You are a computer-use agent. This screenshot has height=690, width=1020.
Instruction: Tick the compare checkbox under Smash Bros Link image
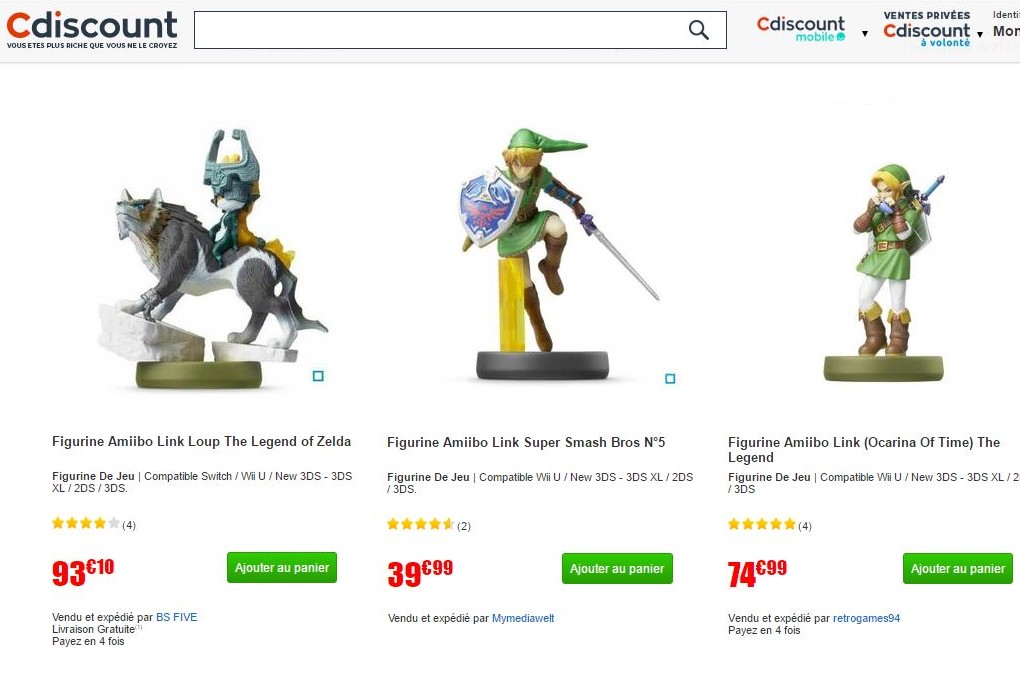[670, 378]
